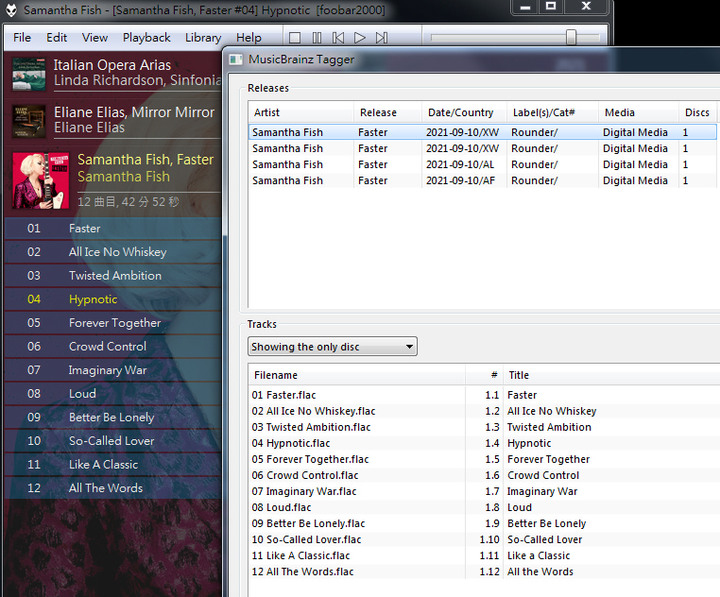Open the File menu
Screen dimensions: 720x597
[x=22, y=38]
